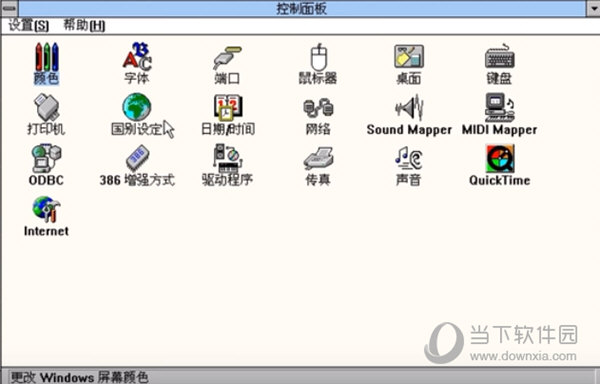
Task: Open the 声音 (Sound) notes icon
Action: [409, 158]
